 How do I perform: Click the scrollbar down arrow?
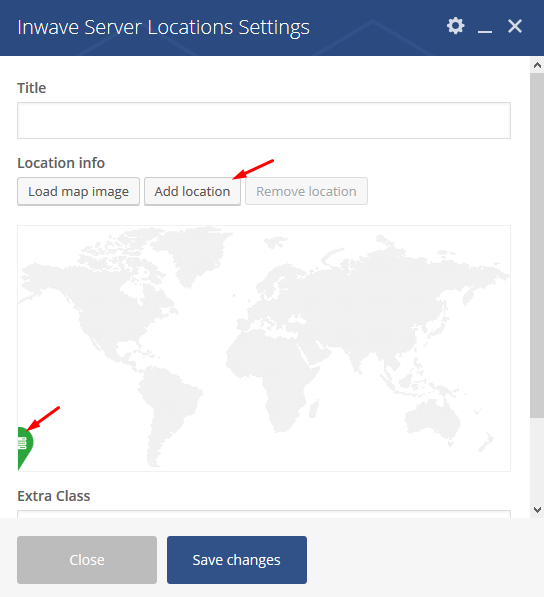pyautogui.click(x=537, y=509)
